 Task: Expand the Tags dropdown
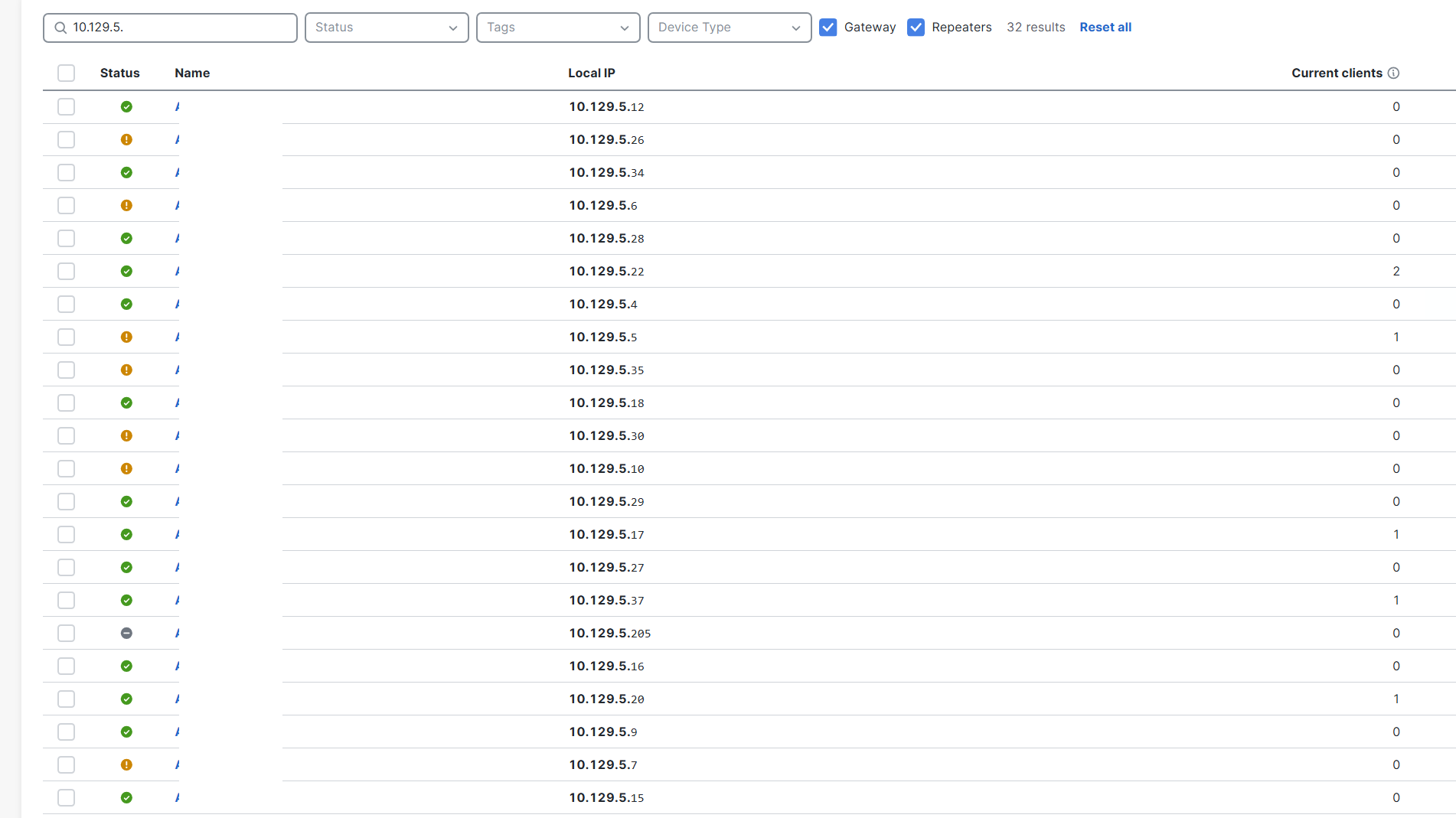click(558, 27)
